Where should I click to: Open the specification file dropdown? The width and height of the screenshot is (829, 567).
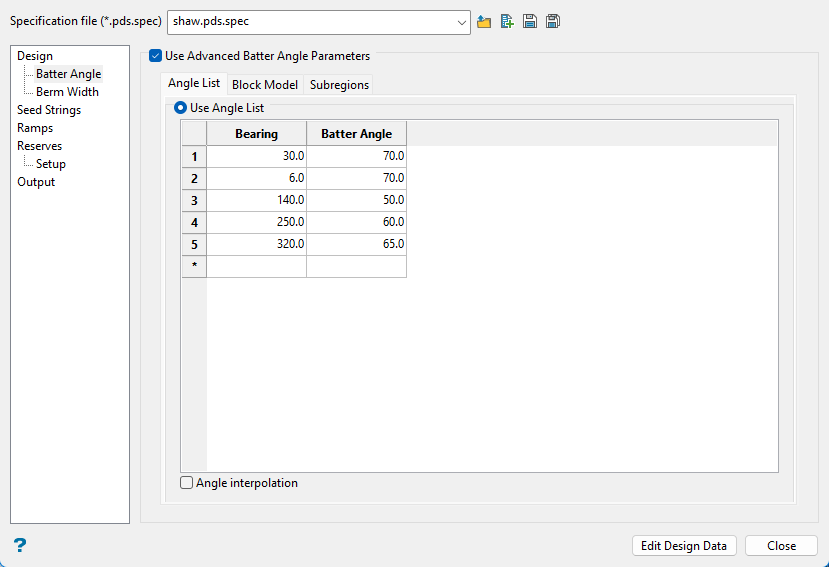pos(460,21)
